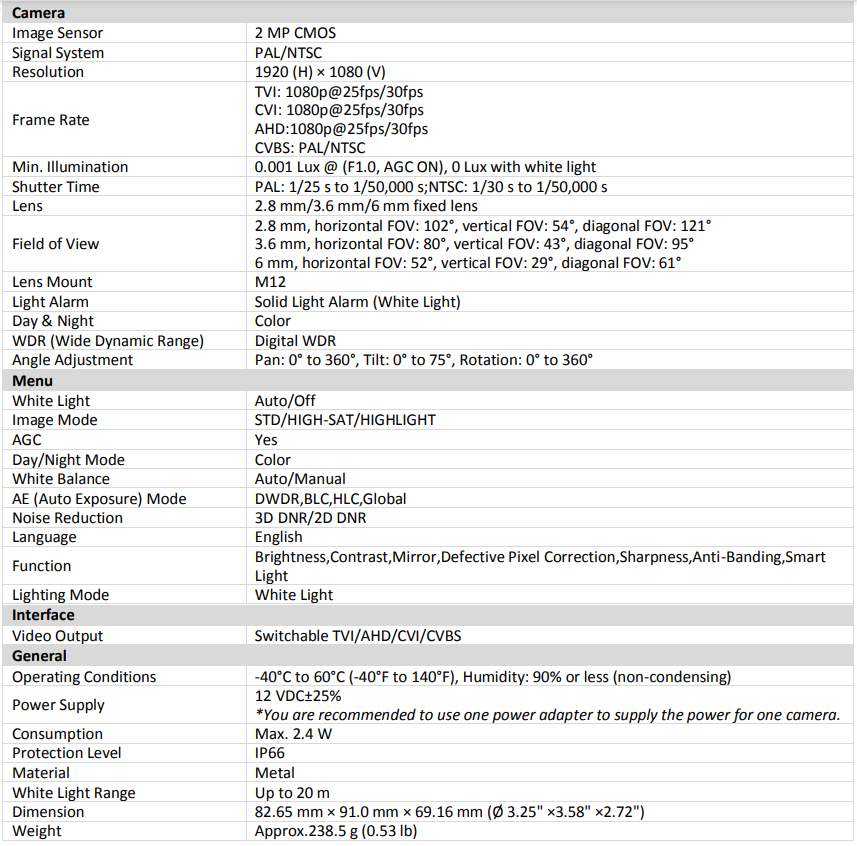
Task: Select the Shutter Time value text
Action: pos(431,187)
